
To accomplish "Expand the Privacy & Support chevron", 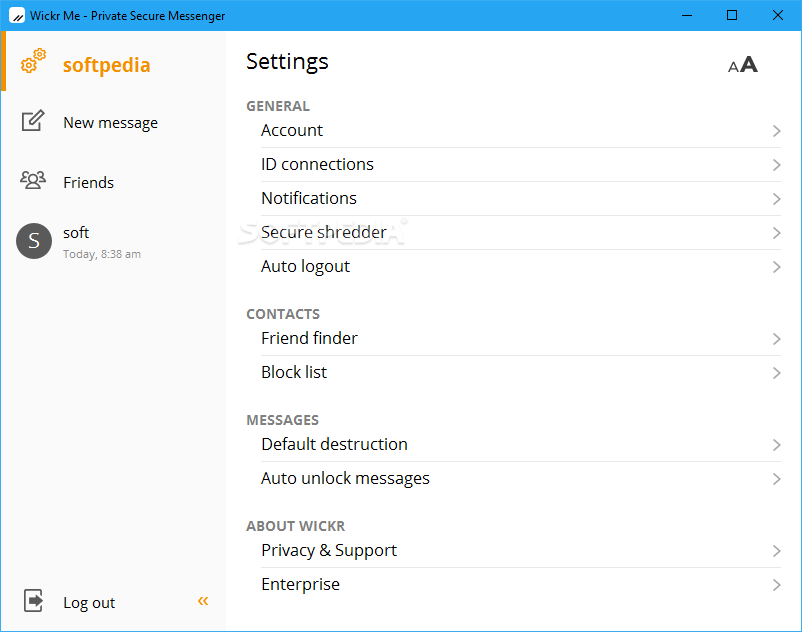I will [x=776, y=551].
